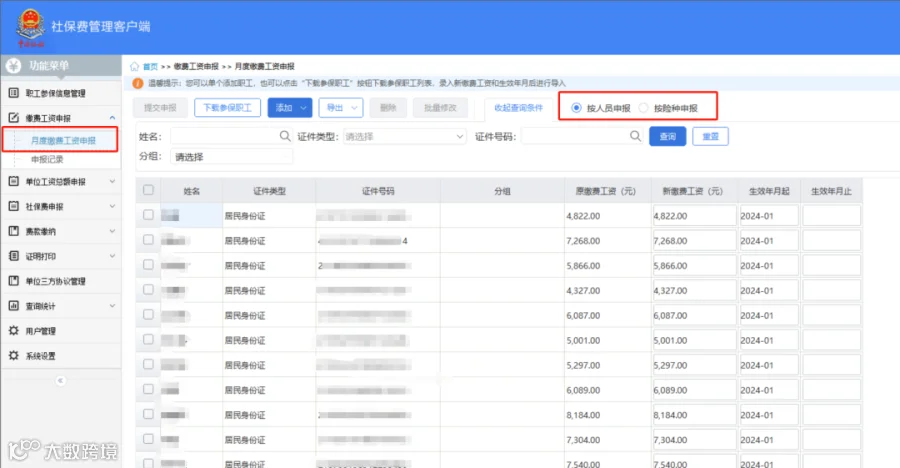Select 按险种申报 radio button

(x=643, y=108)
